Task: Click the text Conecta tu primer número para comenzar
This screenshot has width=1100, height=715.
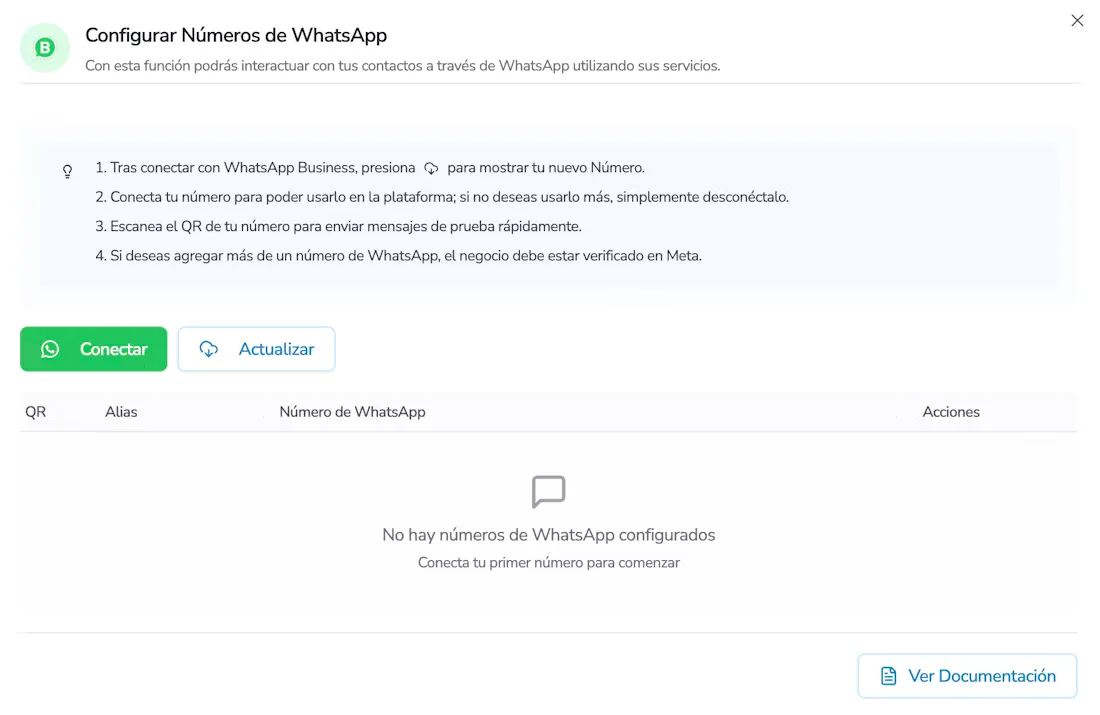Action: click(548, 562)
